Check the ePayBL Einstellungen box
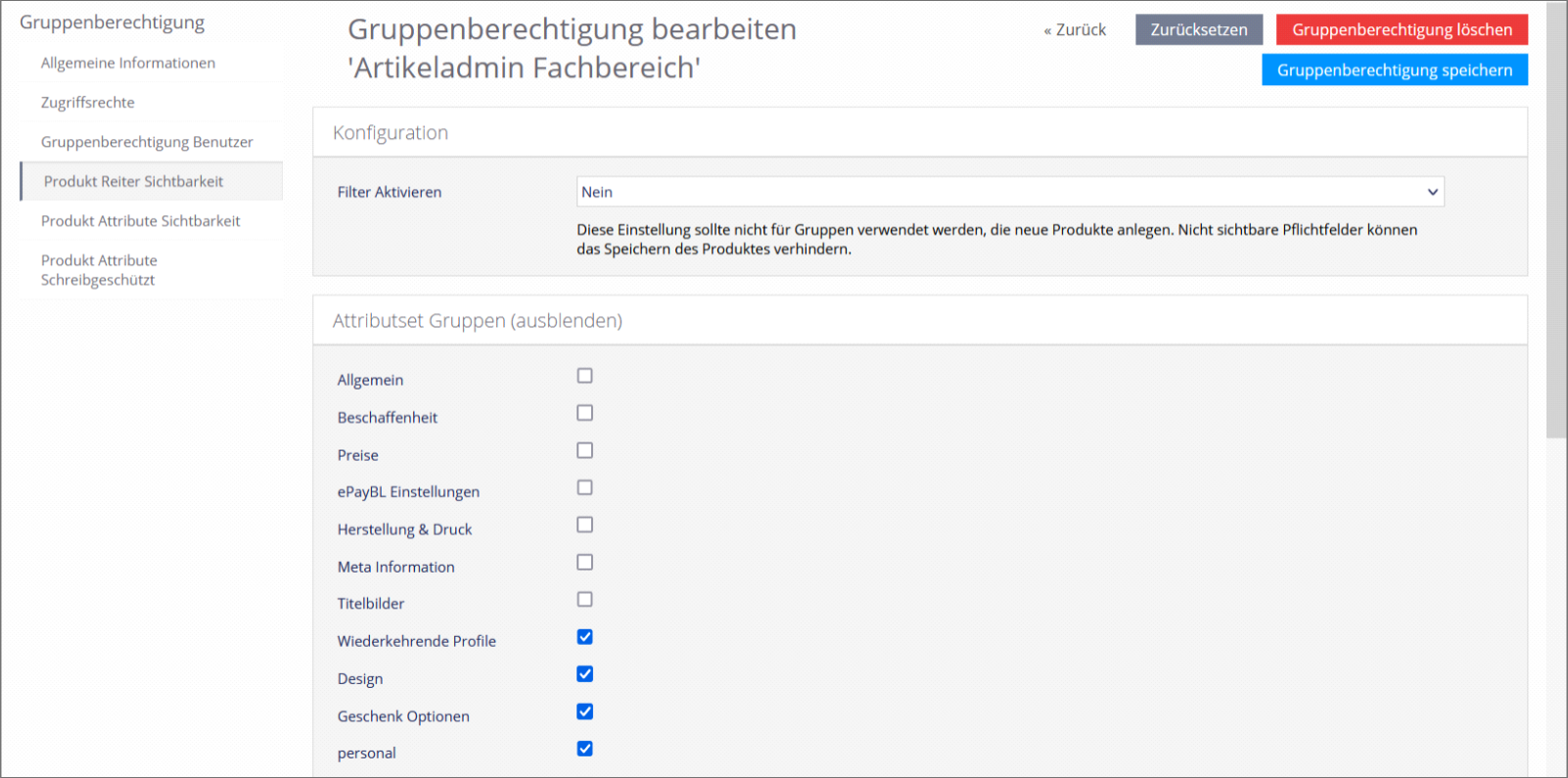The image size is (1568, 778). [x=584, y=487]
